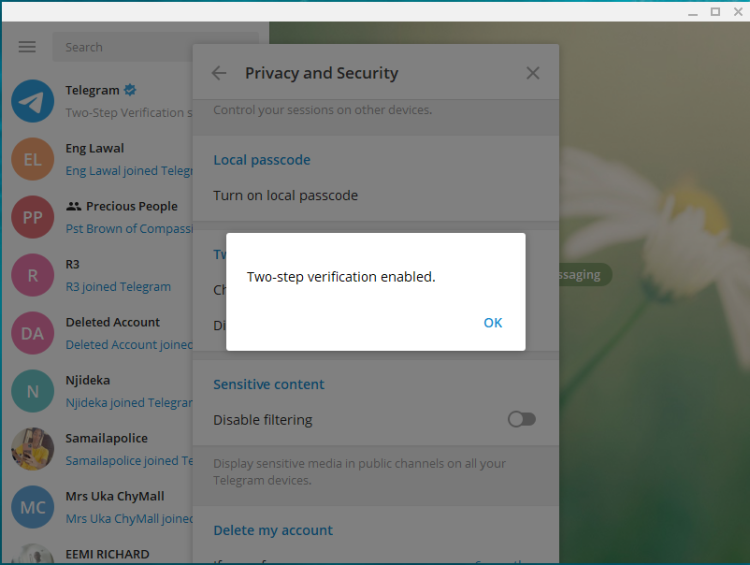Image resolution: width=750 pixels, height=565 pixels.
Task: Maximize the Telegram window
Action: coord(715,12)
